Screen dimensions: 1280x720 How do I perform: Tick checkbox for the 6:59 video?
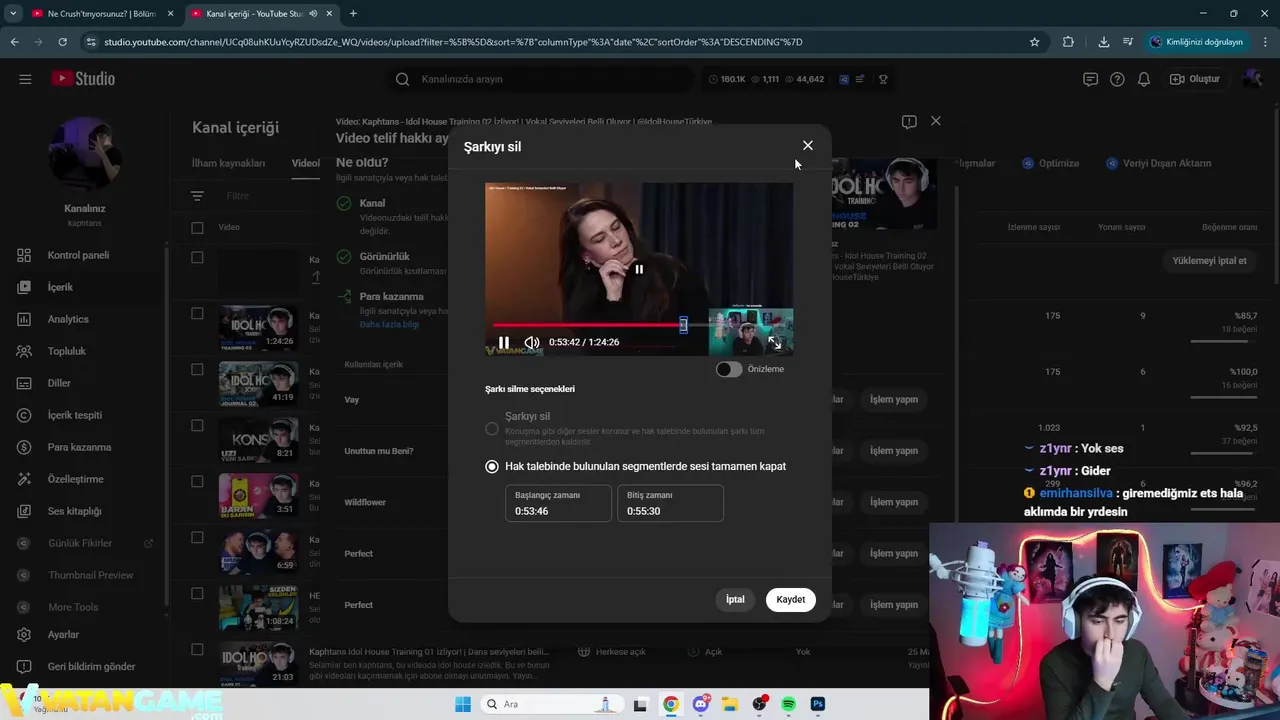click(197, 537)
